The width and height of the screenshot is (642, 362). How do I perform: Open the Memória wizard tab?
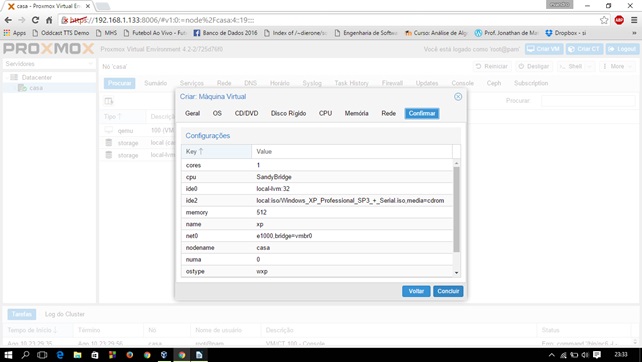356,113
